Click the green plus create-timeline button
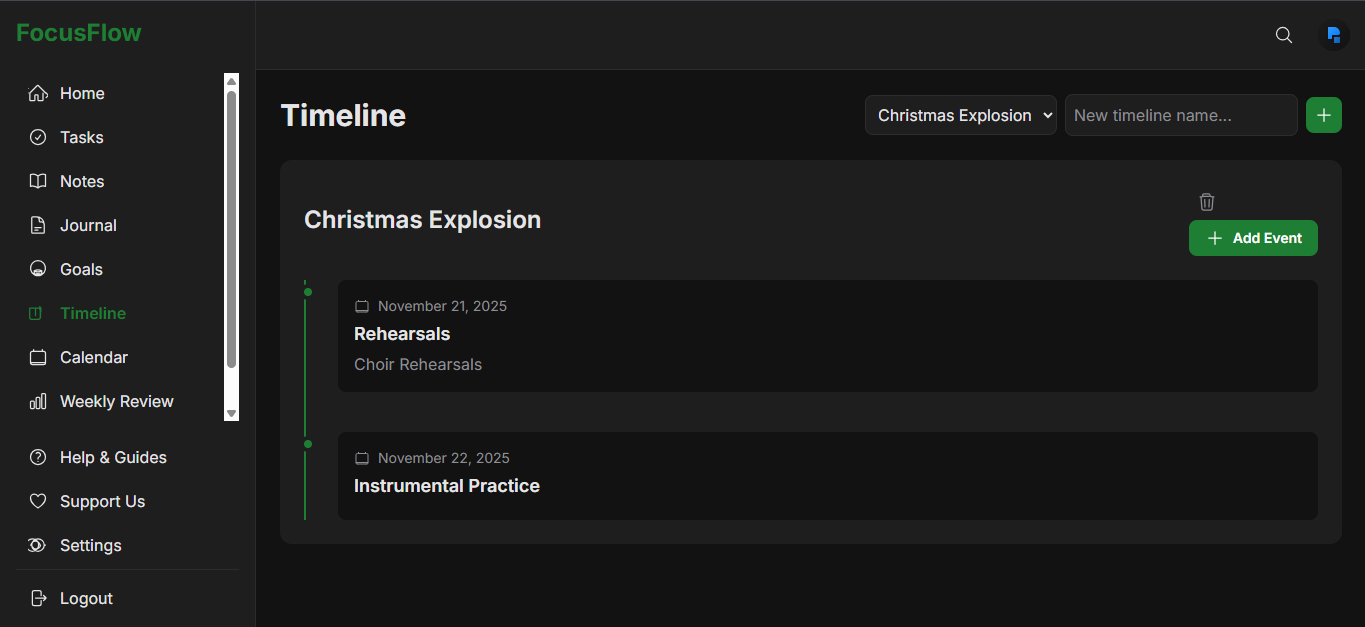 (1323, 115)
